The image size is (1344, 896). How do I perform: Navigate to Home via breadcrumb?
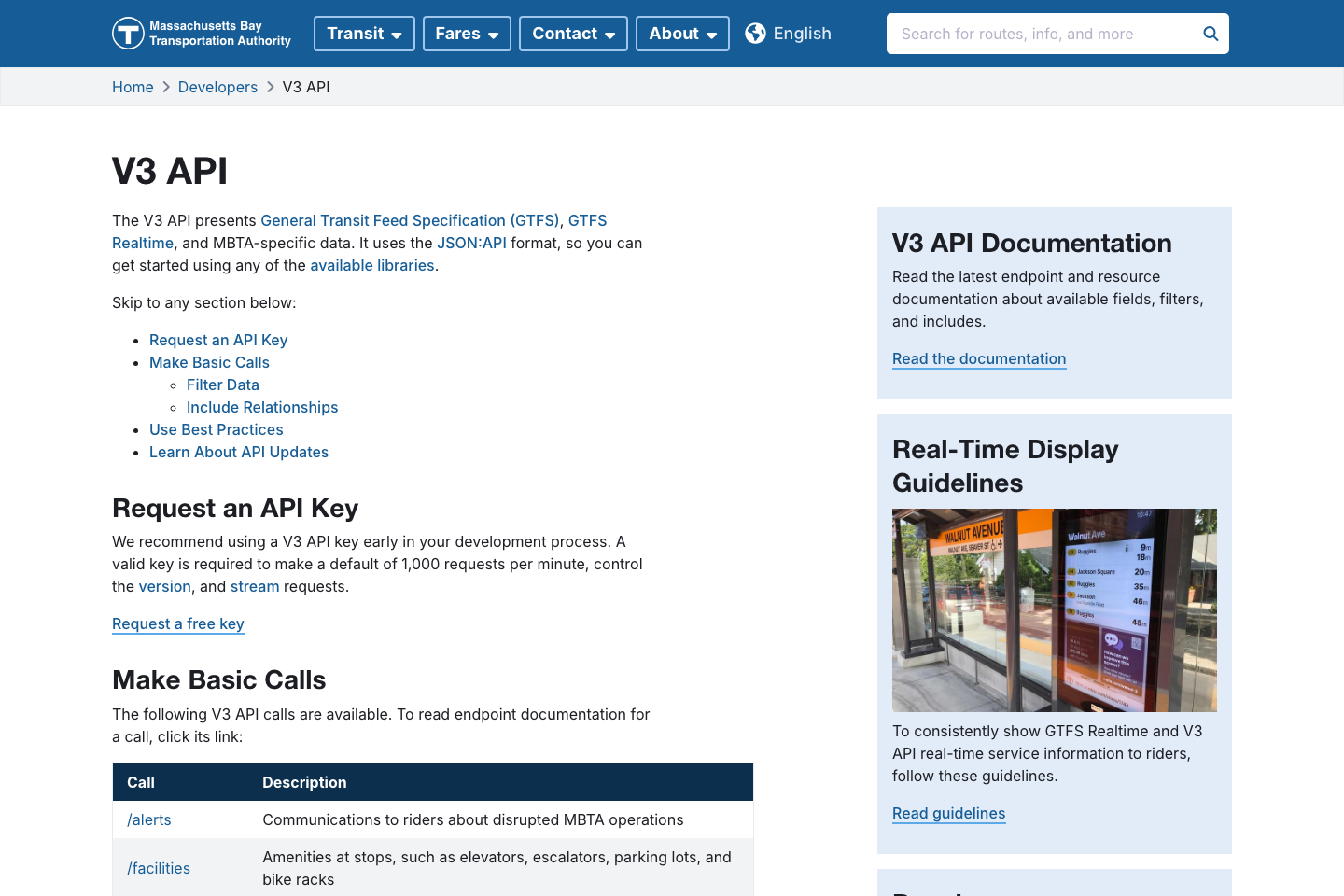click(x=133, y=86)
